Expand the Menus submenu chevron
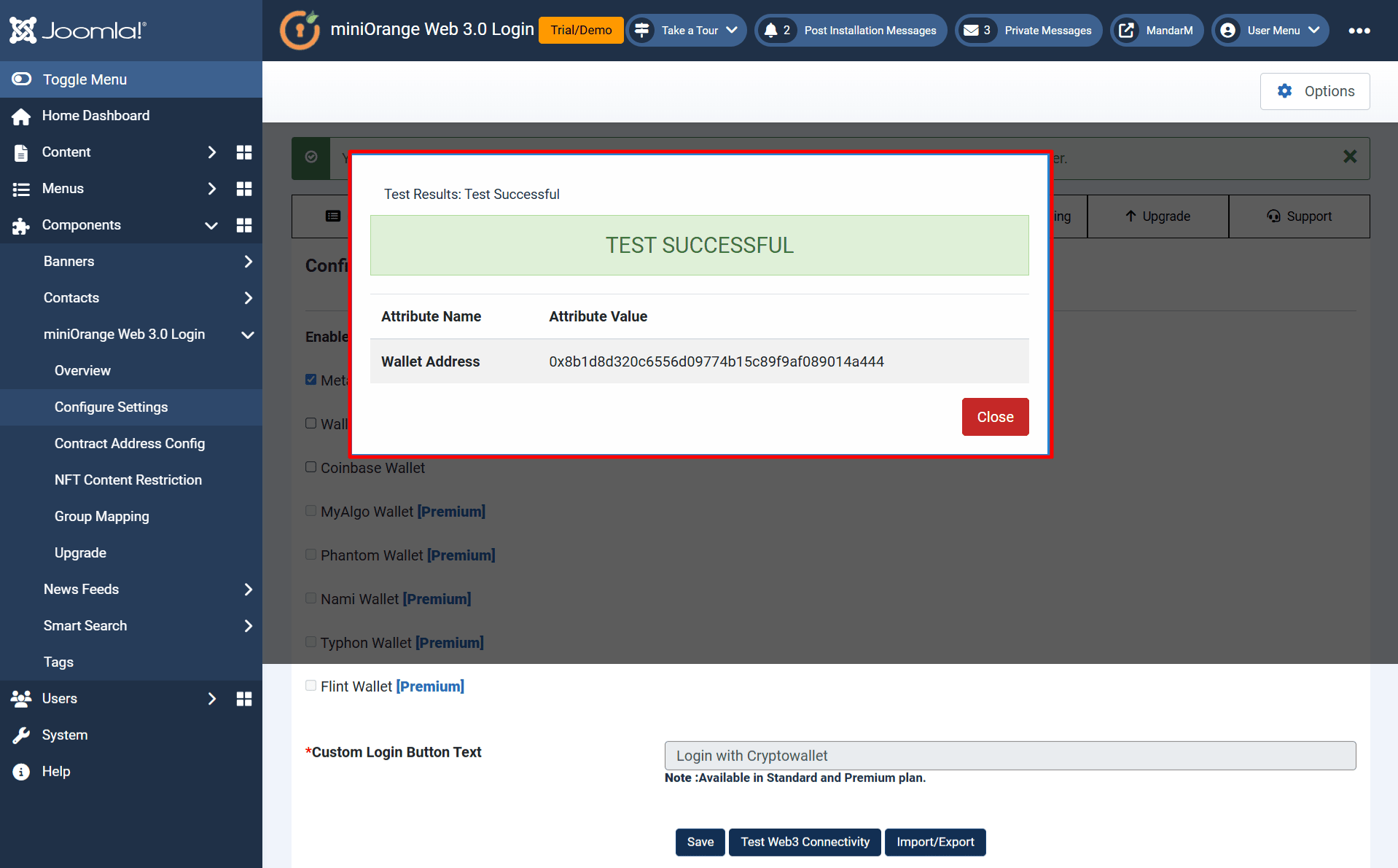The height and width of the screenshot is (868, 1398). coord(211,189)
